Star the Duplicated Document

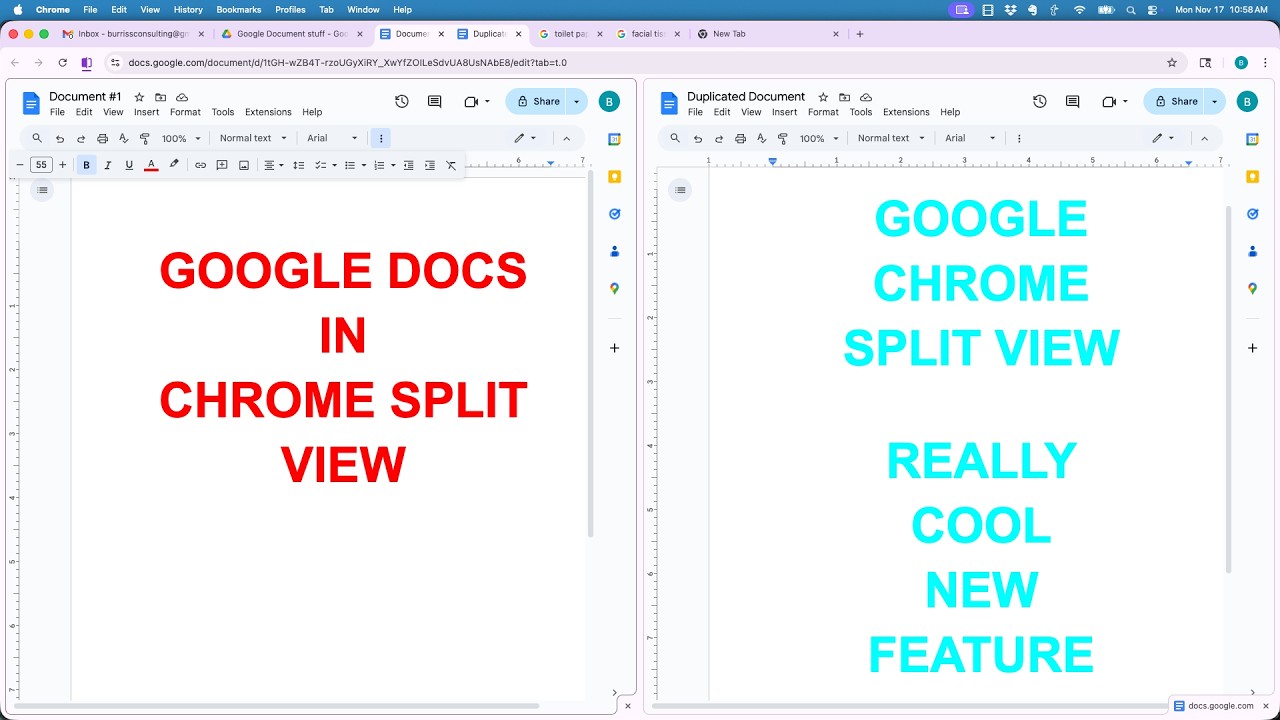(x=823, y=97)
